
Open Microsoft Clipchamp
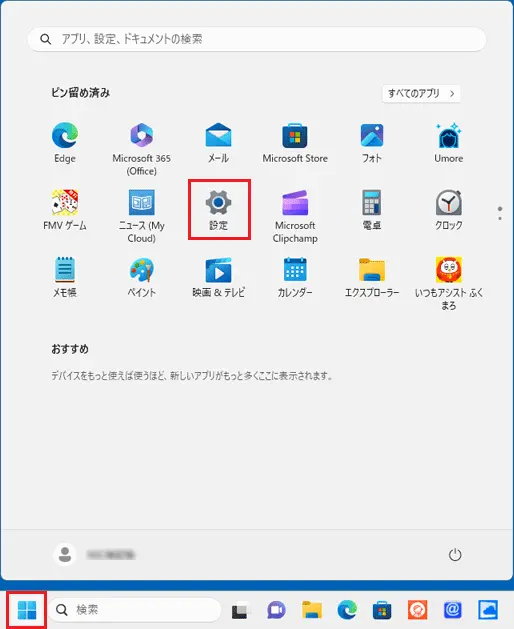click(x=295, y=216)
